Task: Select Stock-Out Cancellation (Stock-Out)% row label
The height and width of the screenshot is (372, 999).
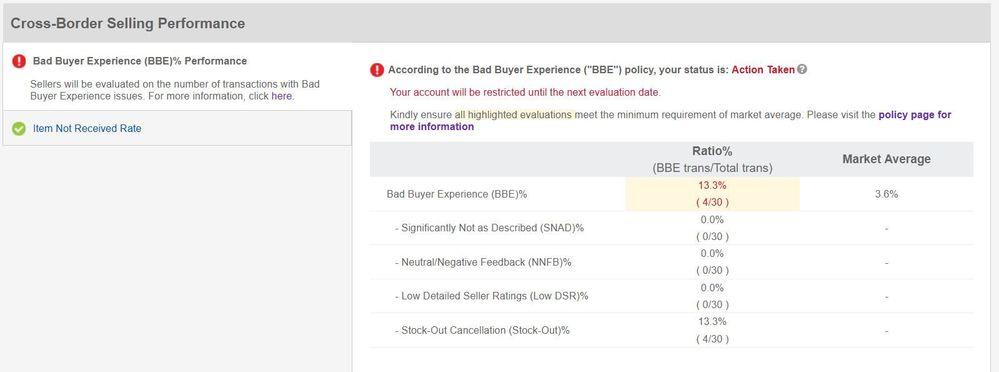Action: coord(482,331)
